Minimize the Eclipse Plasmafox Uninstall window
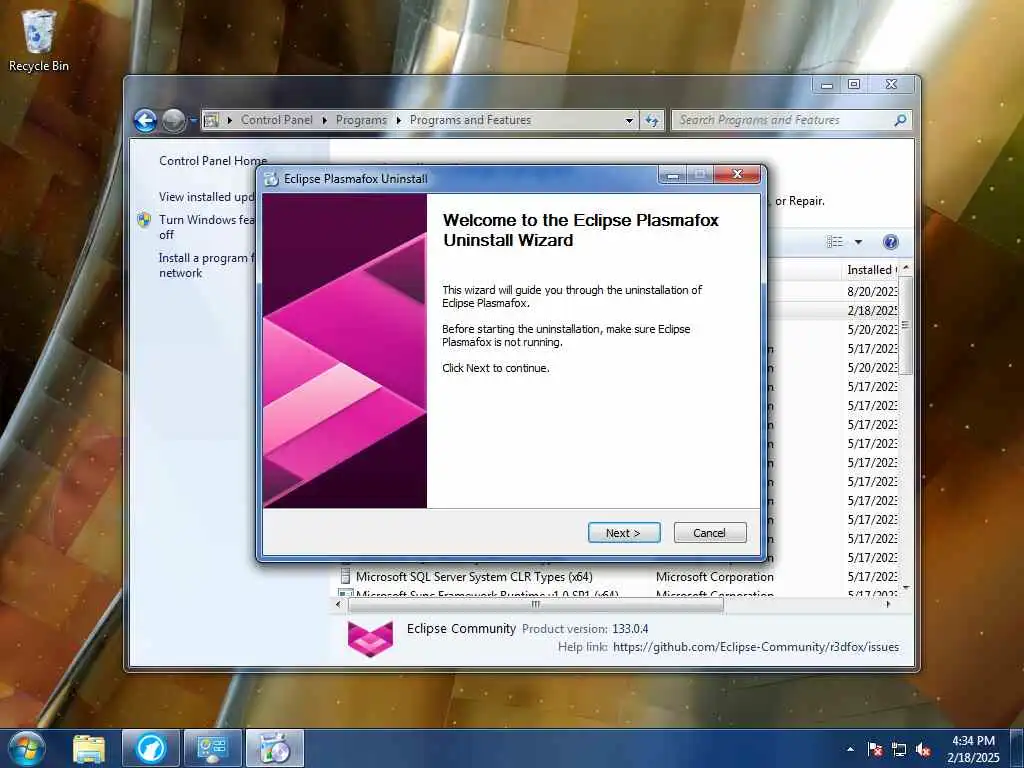 pos(674,175)
